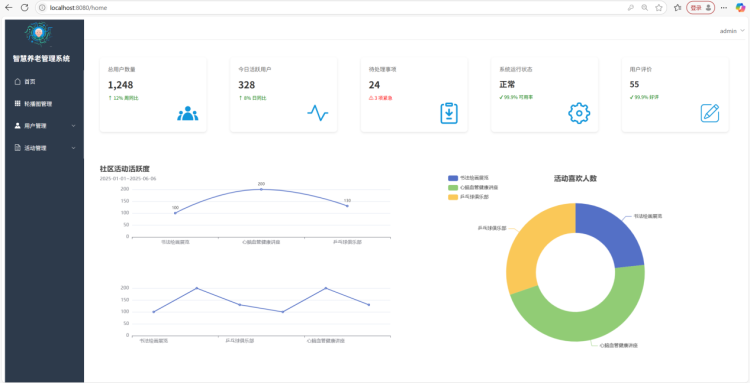
Task: Click the 正常 system status value
Action: (507, 85)
